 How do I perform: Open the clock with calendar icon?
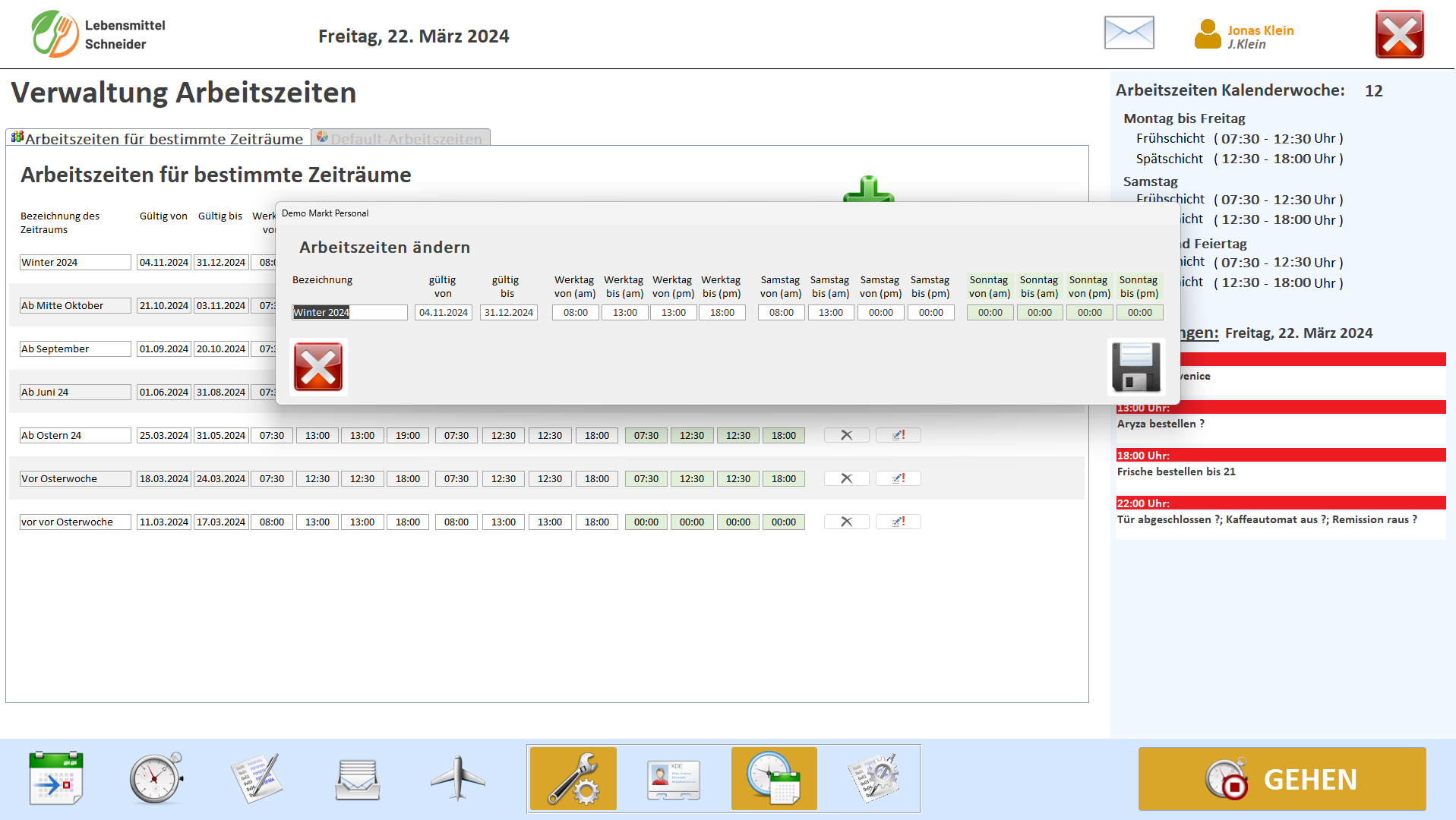(773, 778)
